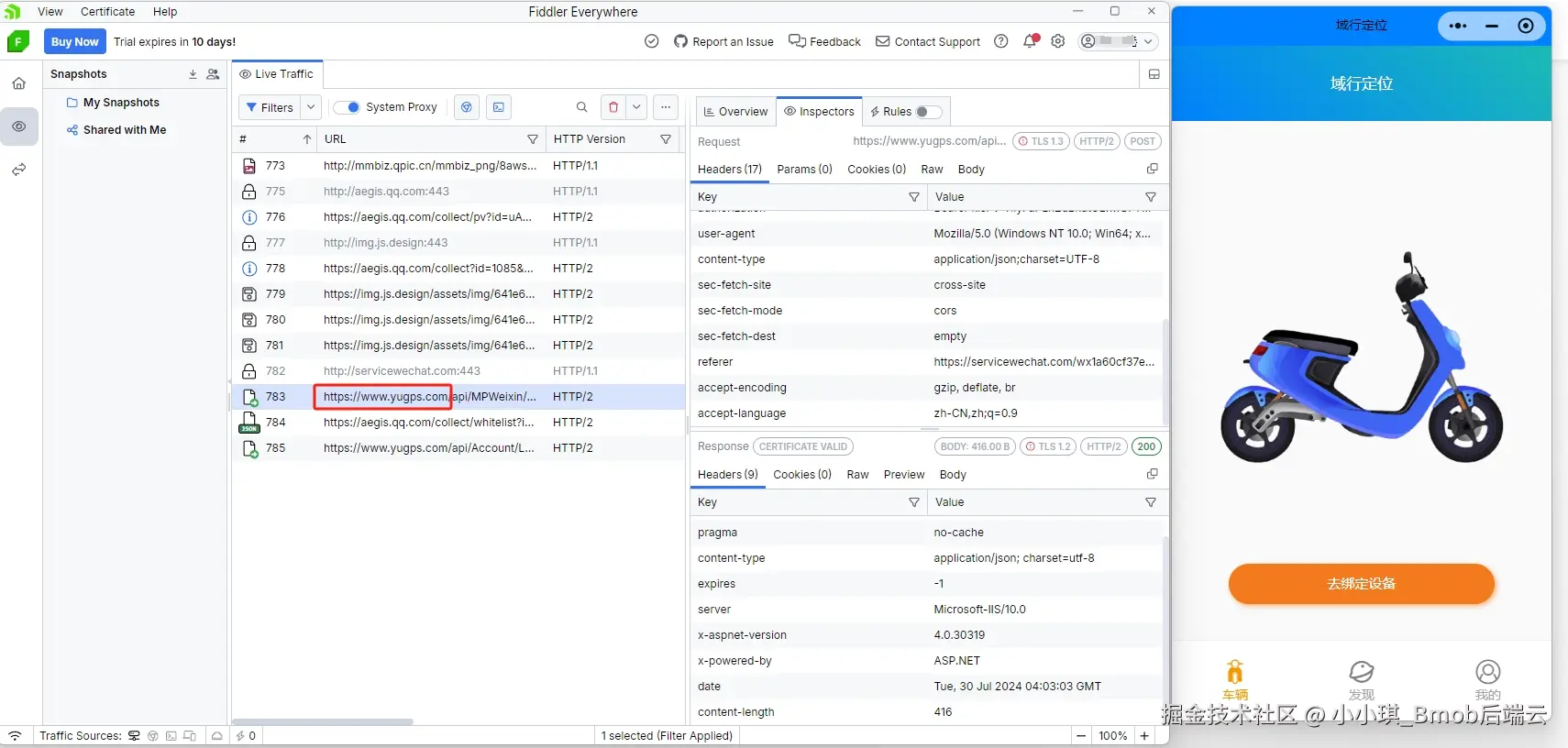This screenshot has height=748, width=1568.
Task: Close mini program via the target circle icon
Action: pos(1526,26)
